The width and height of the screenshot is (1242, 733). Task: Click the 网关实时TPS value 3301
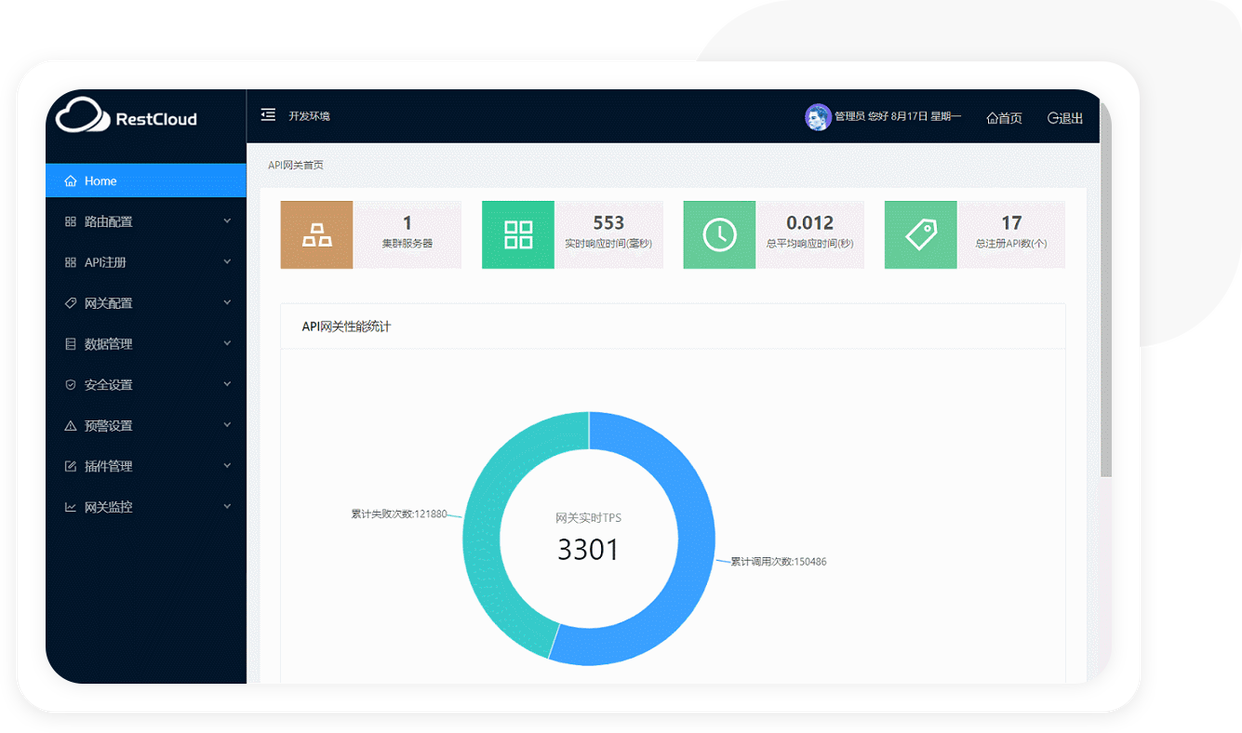[x=588, y=550]
